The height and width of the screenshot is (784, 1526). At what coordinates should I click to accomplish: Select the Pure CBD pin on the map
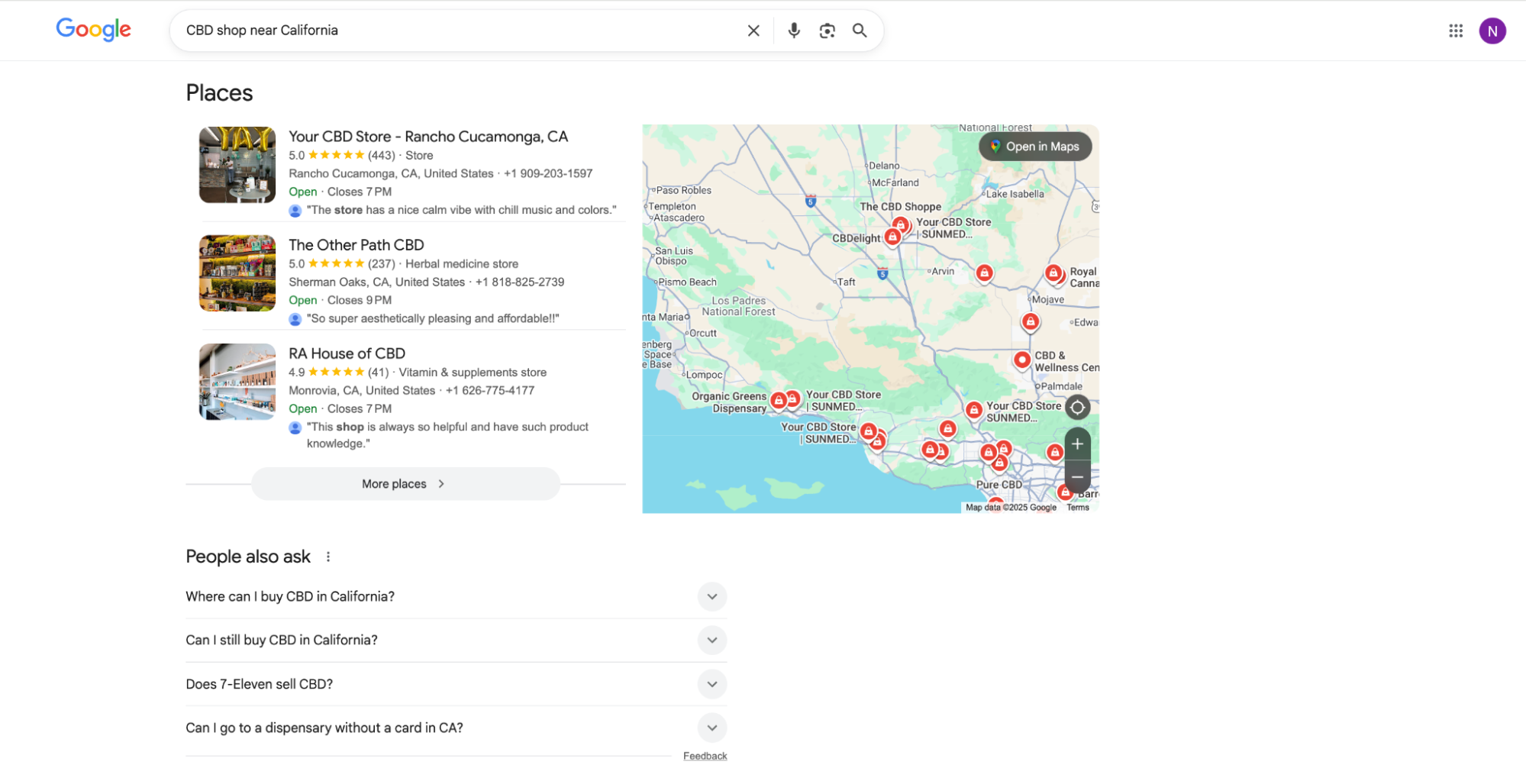(1000, 463)
